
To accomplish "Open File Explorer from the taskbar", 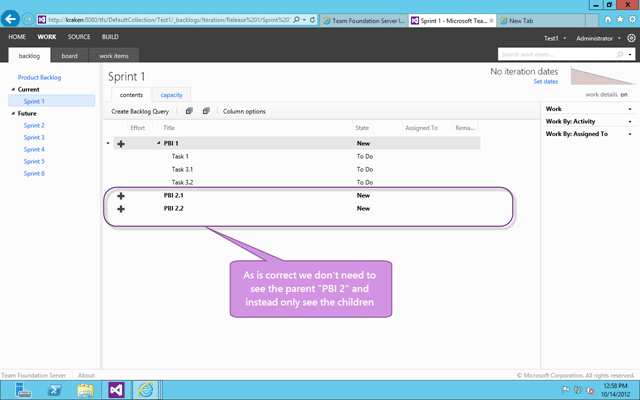I will (x=85, y=390).
